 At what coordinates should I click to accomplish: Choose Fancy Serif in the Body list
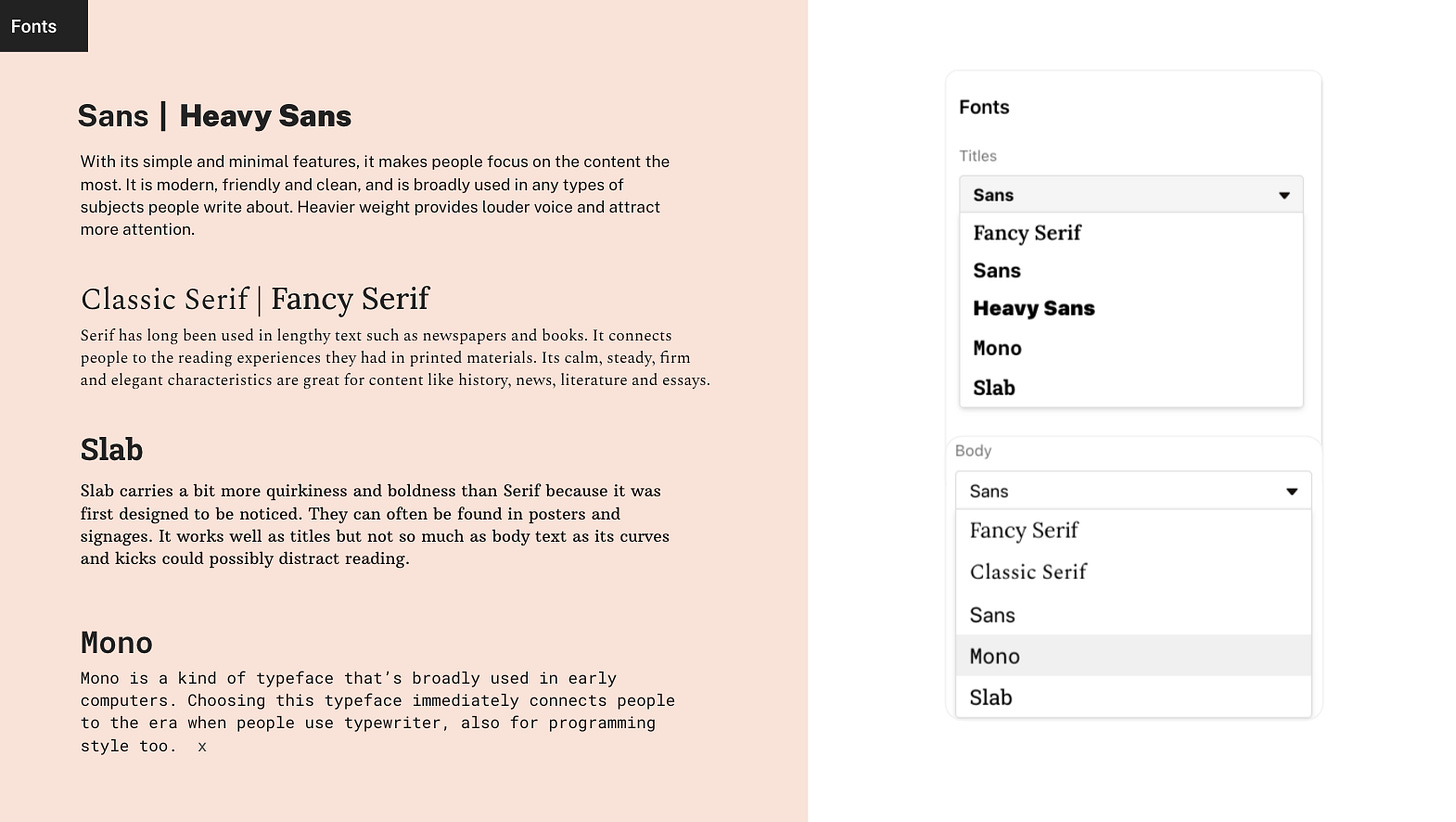click(1023, 530)
